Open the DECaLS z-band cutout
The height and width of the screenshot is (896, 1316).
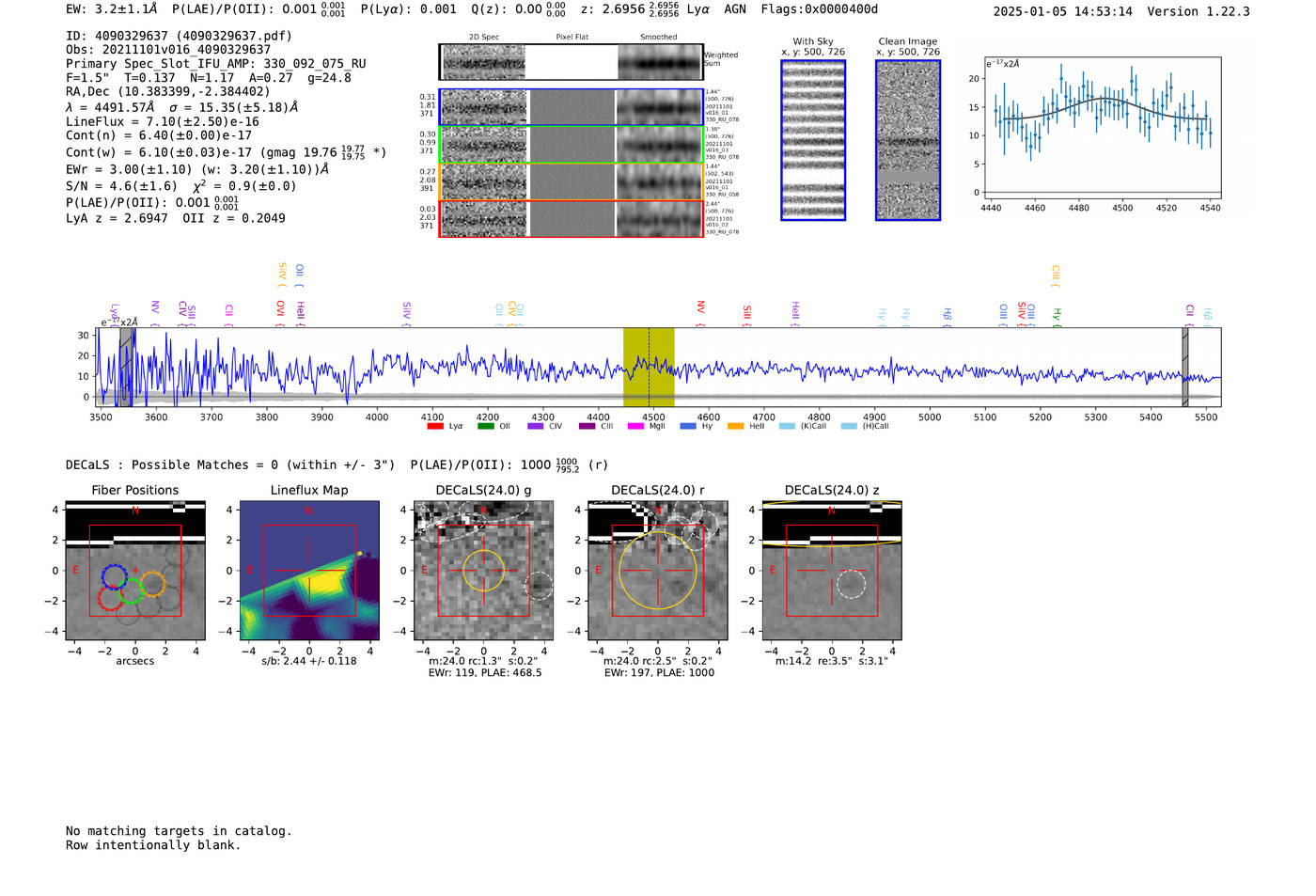[x=831, y=570]
